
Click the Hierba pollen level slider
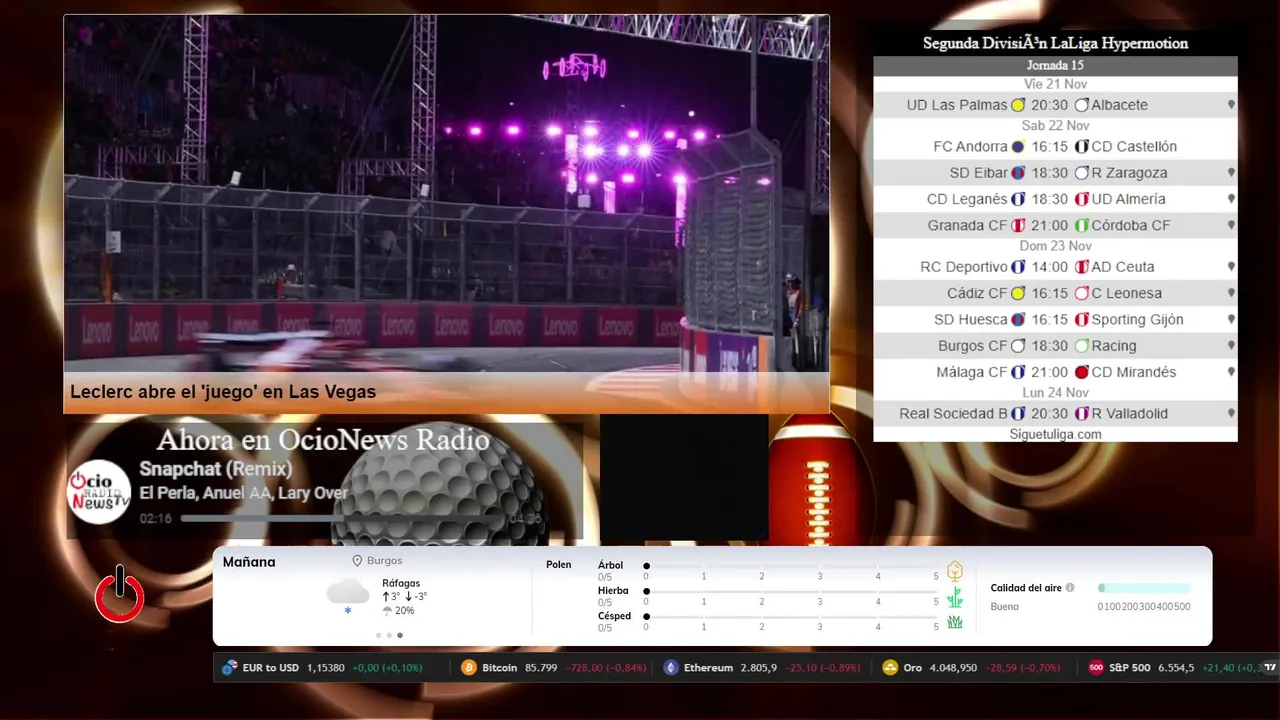791,591
